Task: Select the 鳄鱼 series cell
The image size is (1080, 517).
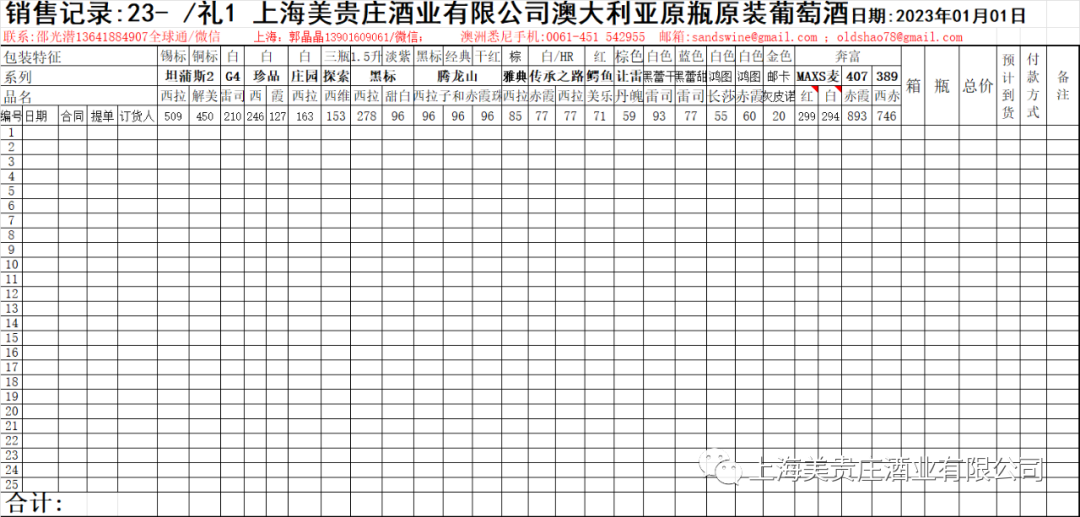Action: point(599,76)
